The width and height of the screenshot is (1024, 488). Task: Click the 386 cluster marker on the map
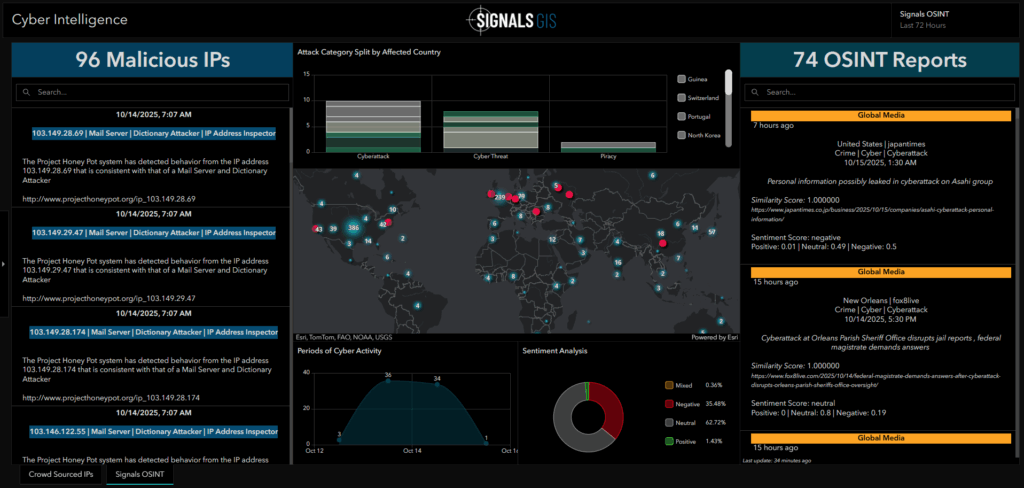[x=352, y=228]
